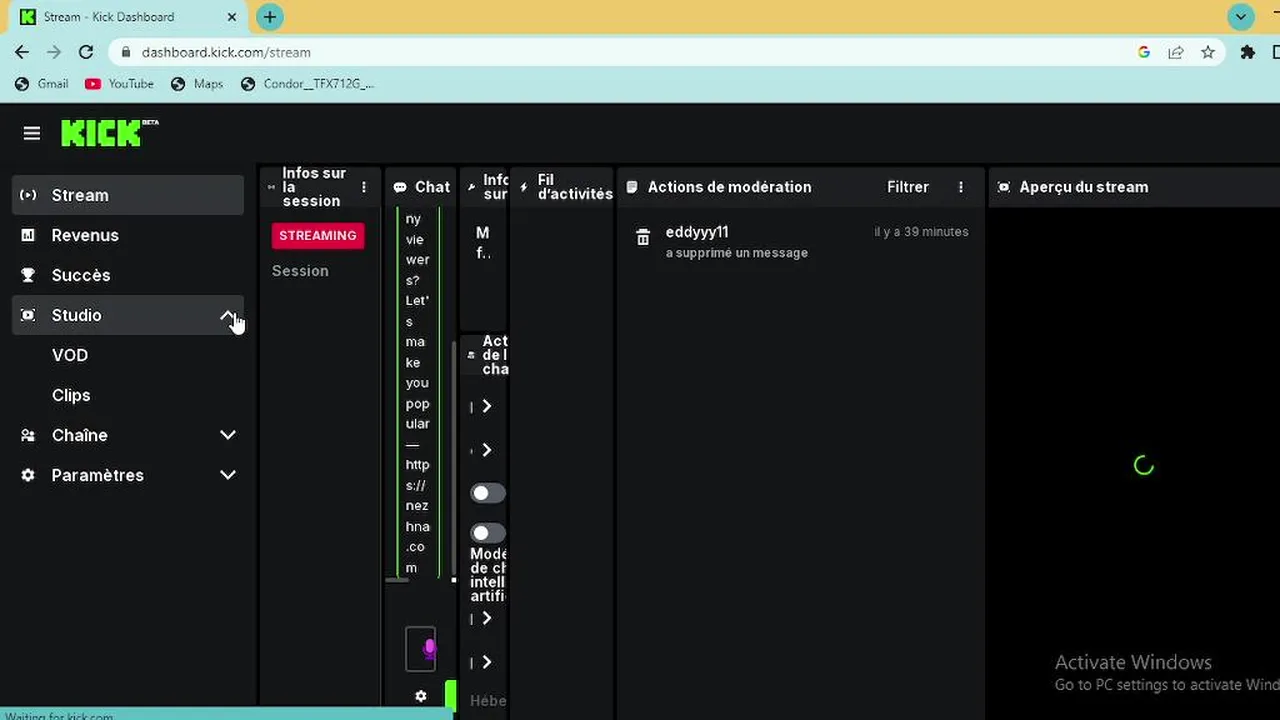
Task: Open the Filtrer moderation filter
Action: [908, 187]
